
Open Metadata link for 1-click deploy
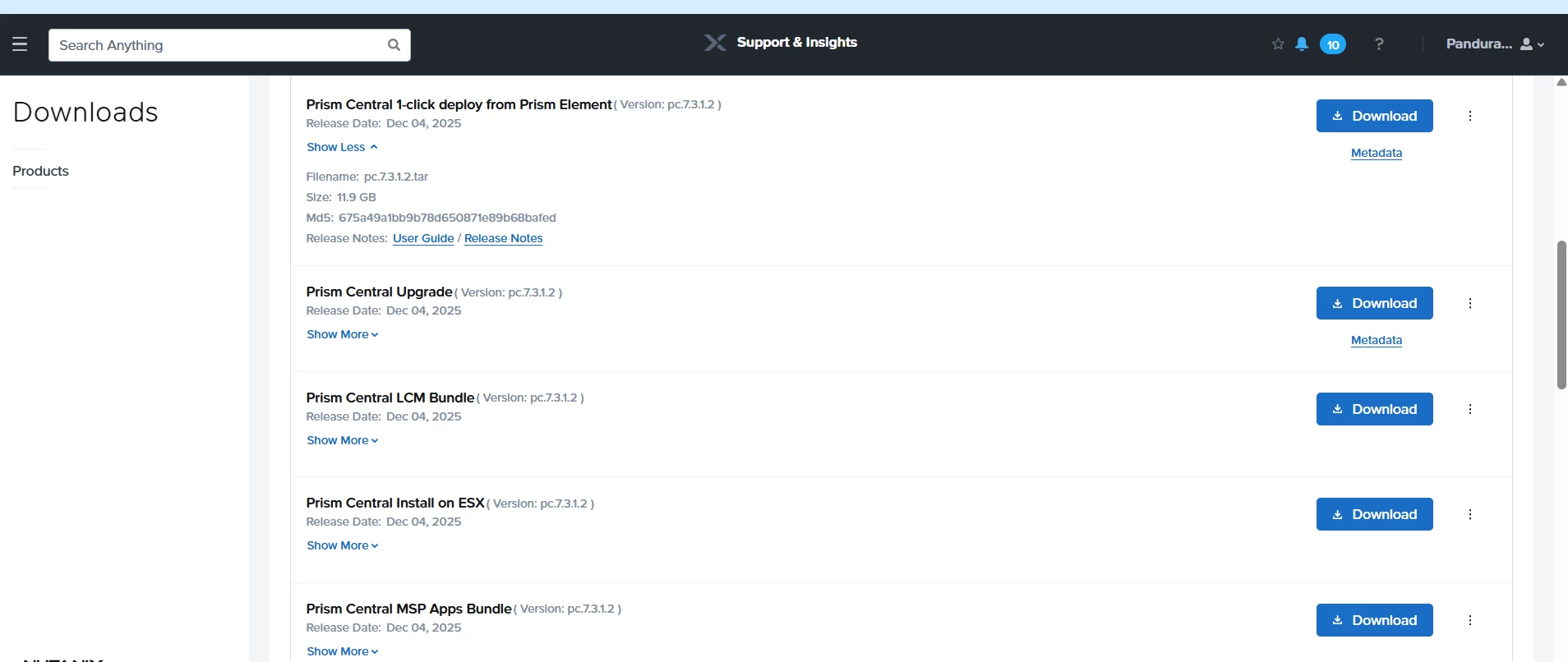point(1377,153)
